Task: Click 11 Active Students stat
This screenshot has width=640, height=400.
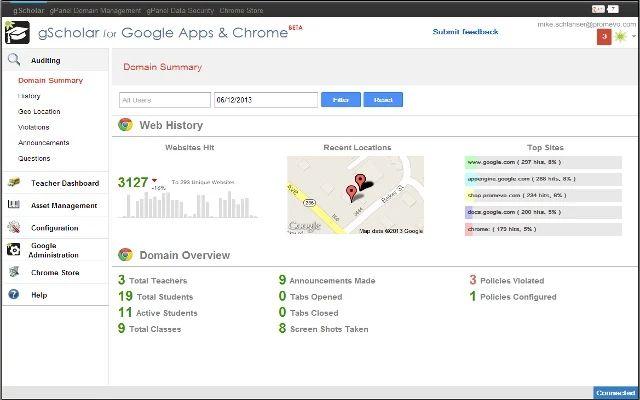Action: [x=158, y=313]
